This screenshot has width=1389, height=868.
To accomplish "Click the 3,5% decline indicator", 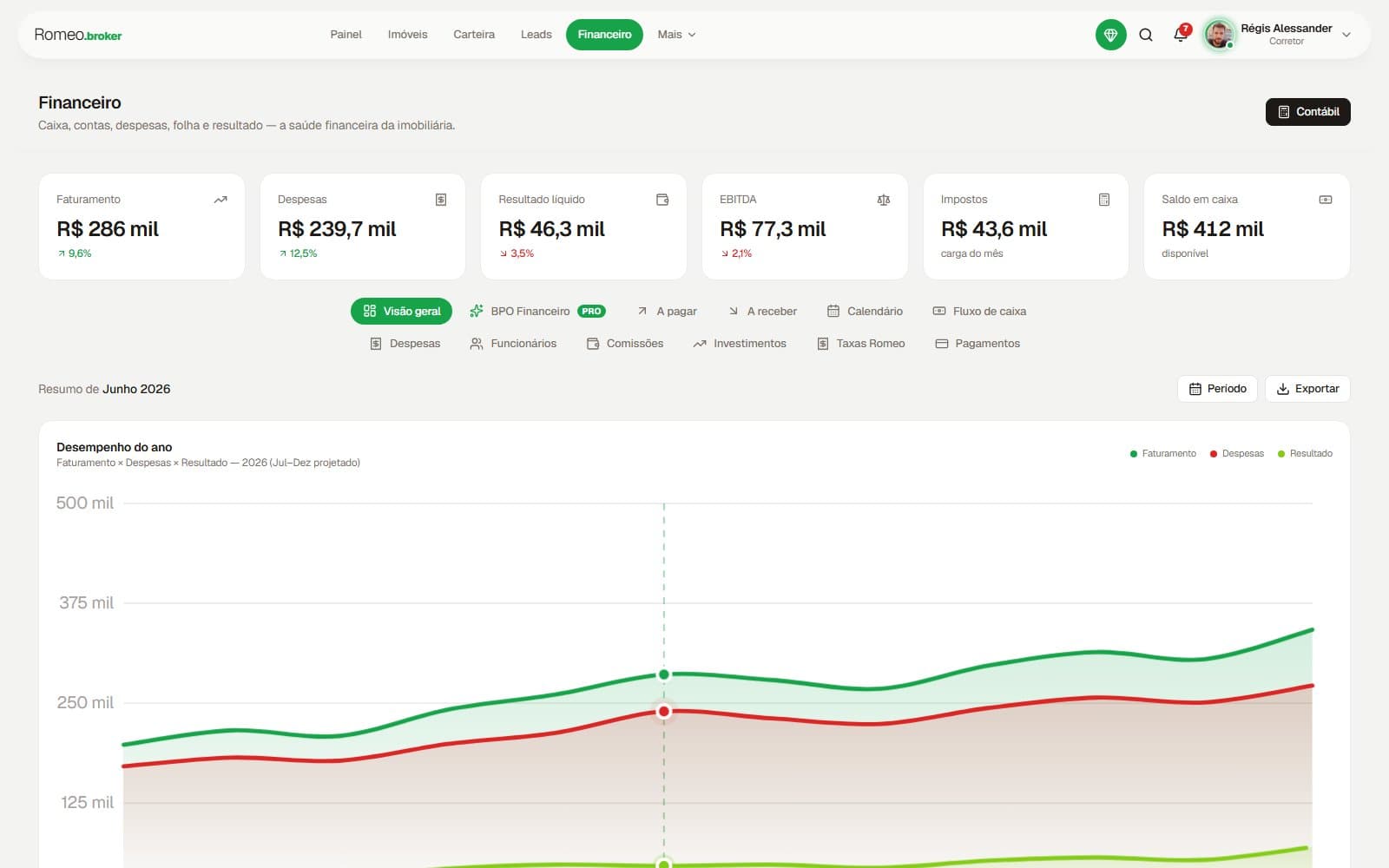I will [x=517, y=253].
